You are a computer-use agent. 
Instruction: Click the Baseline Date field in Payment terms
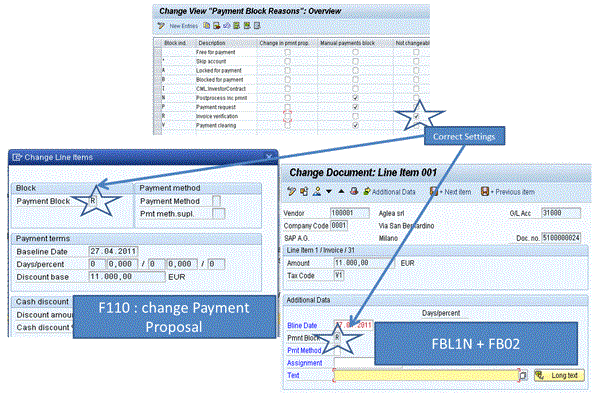pyautogui.click(x=113, y=251)
